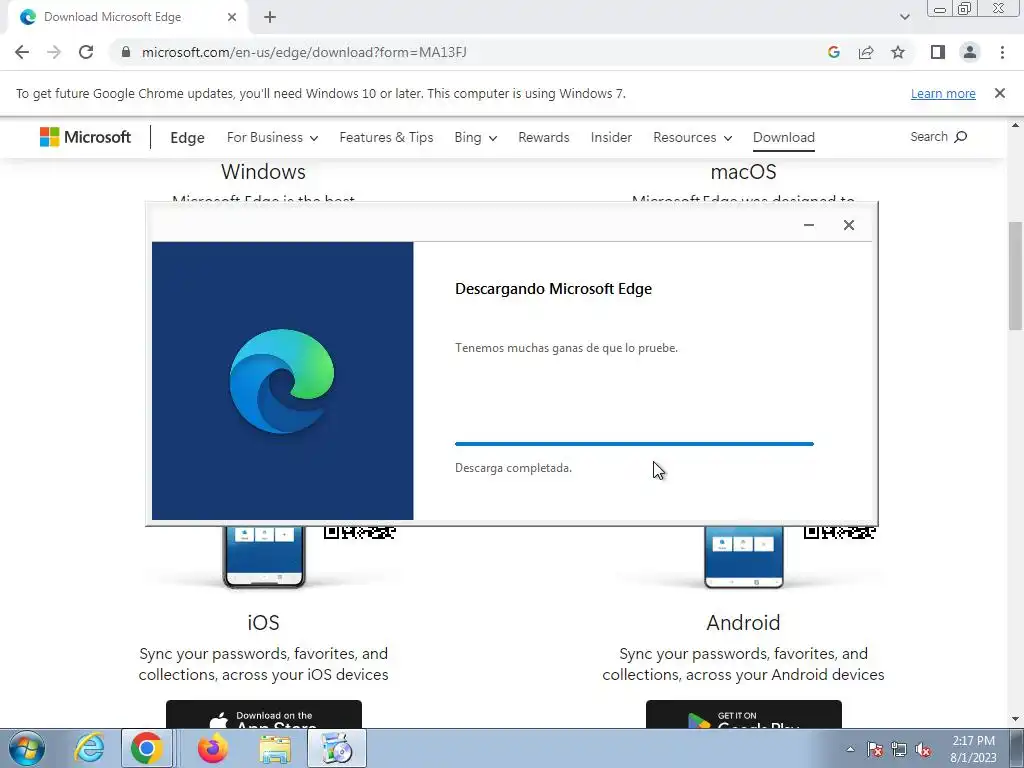Image resolution: width=1024 pixels, height=768 pixels.
Task: Show hidden system tray icons
Action: 850,749
